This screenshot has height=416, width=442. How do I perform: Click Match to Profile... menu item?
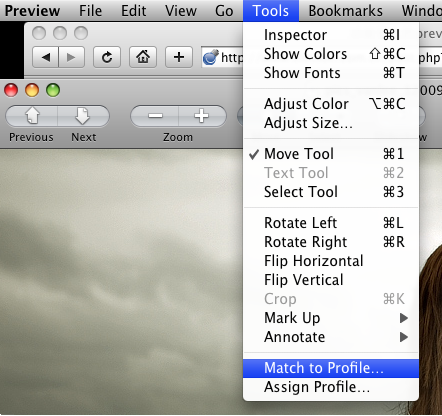coord(331,368)
